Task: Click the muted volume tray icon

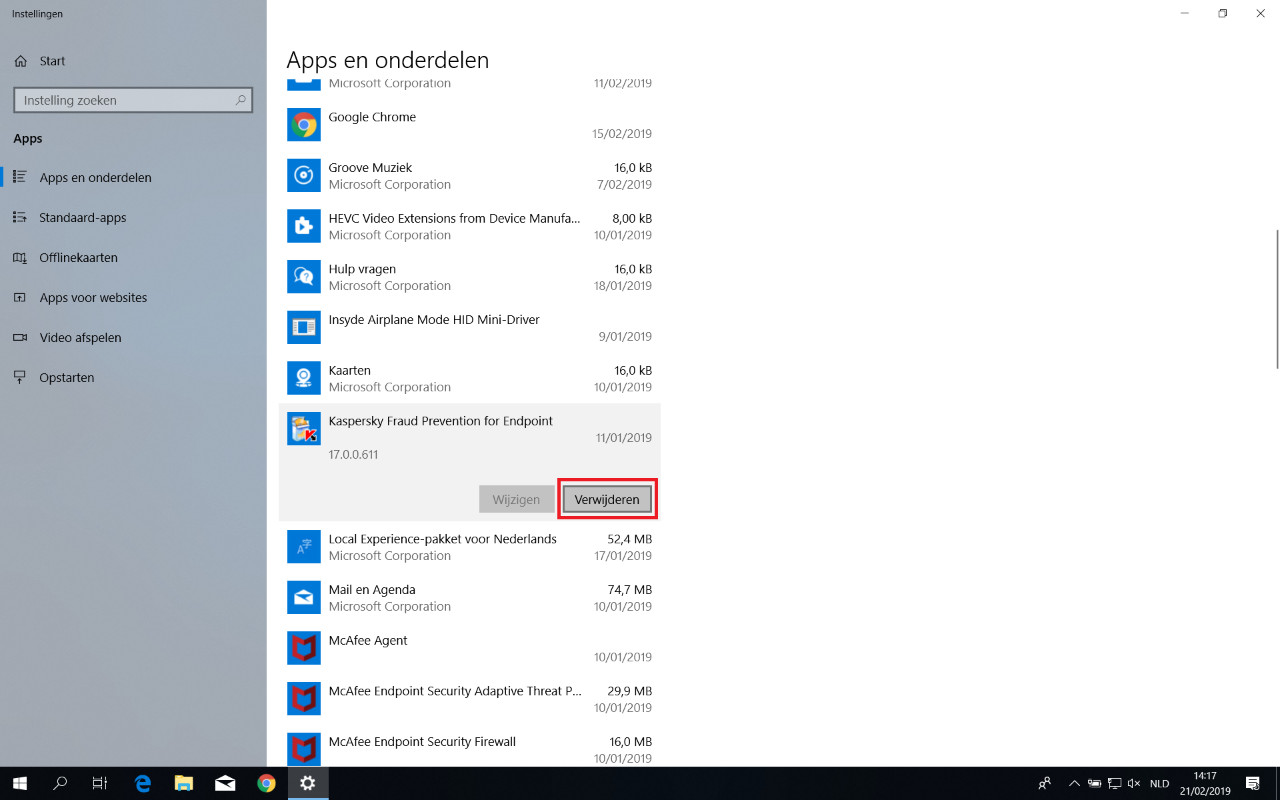Action: click(x=1134, y=783)
